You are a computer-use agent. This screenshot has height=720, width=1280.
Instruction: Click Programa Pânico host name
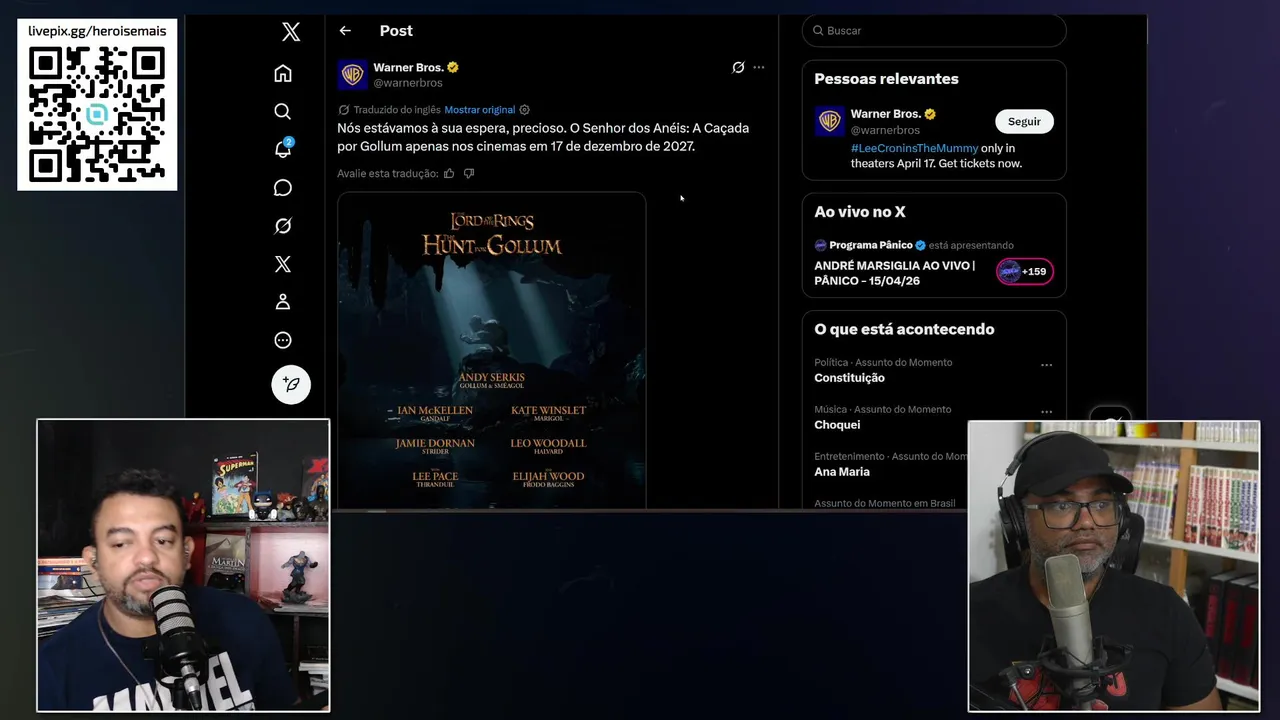(871, 245)
